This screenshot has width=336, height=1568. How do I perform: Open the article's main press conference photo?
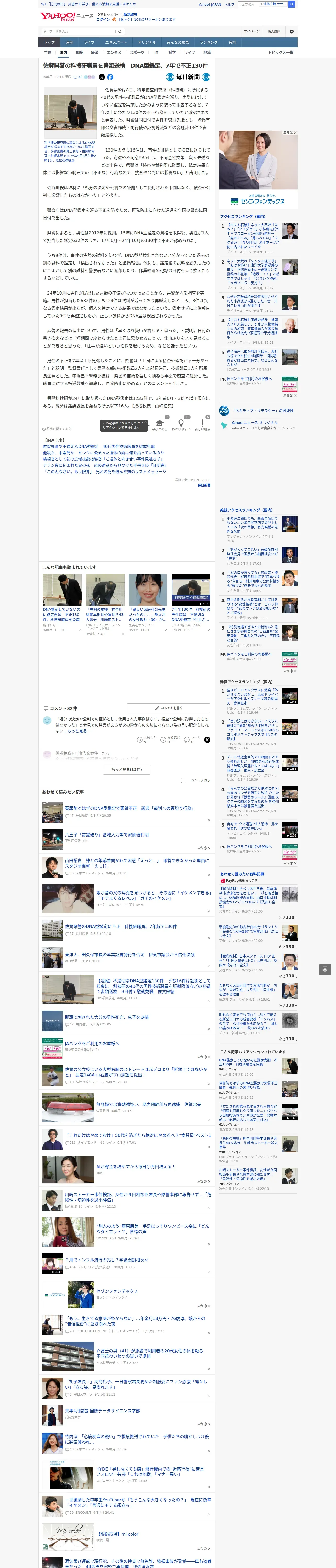coord(70,113)
